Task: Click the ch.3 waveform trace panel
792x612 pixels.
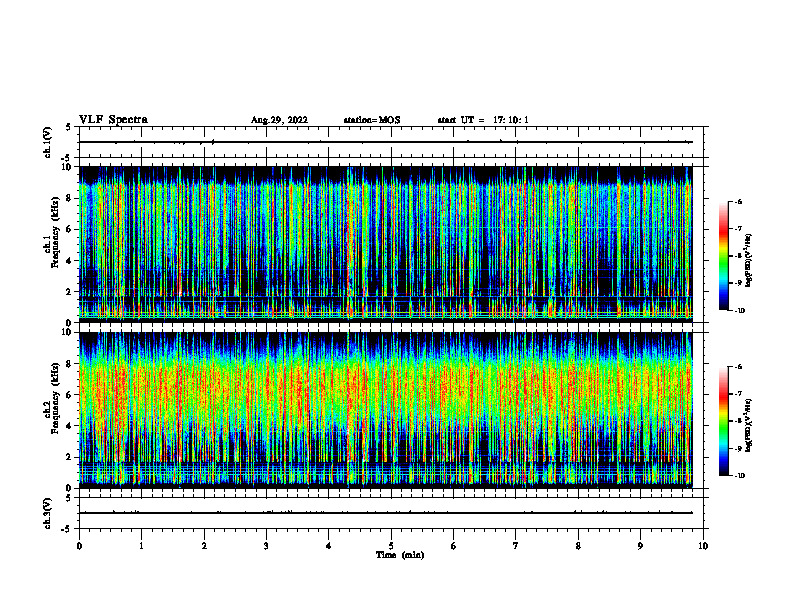Action: point(391,513)
